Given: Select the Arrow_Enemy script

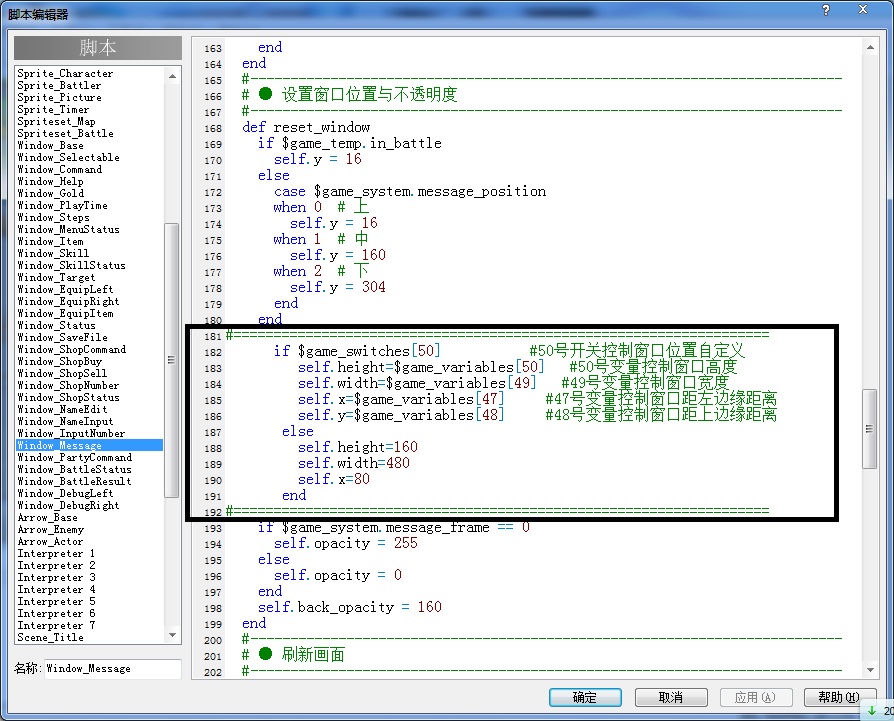Looking at the screenshot, I should click(x=51, y=529).
